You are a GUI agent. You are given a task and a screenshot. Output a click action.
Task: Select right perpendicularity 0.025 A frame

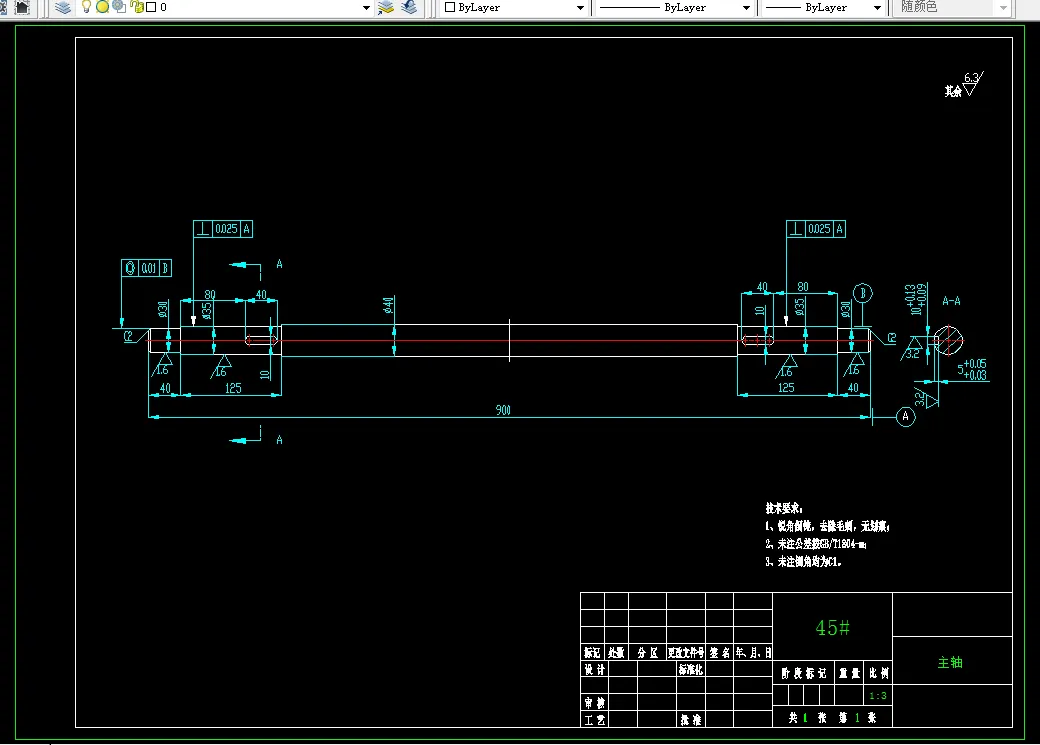[x=816, y=229]
